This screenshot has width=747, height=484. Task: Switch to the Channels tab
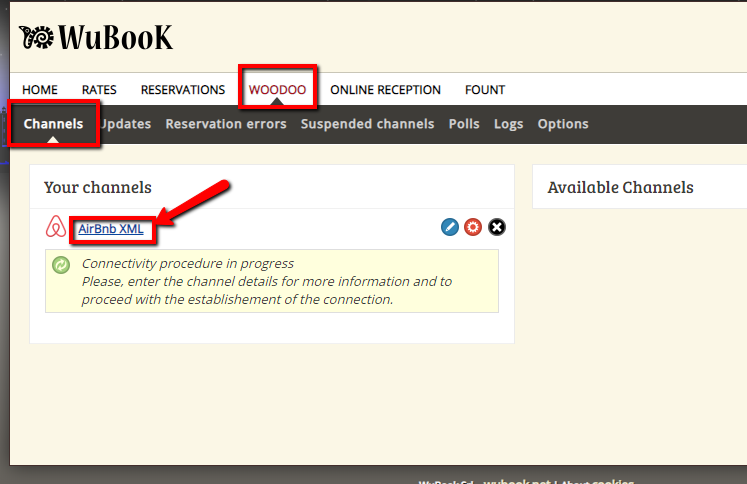(x=53, y=124)
